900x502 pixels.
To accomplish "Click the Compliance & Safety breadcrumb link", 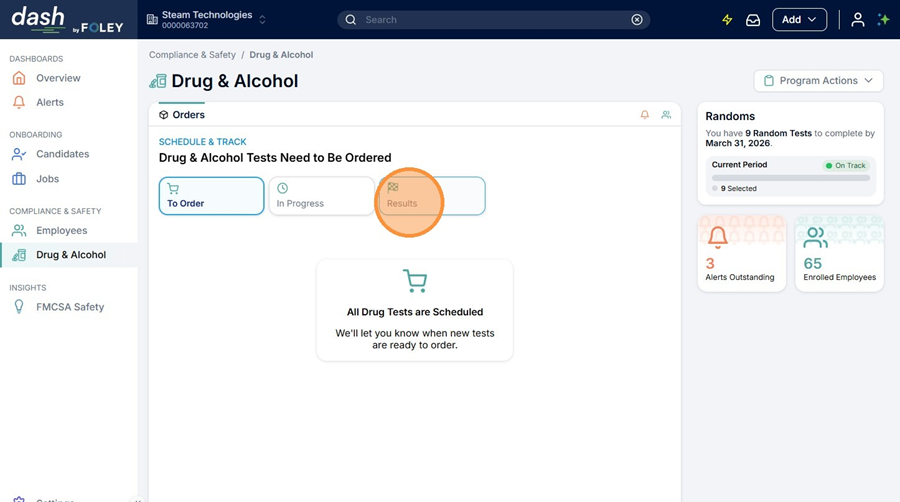I will tap(192, 55).
